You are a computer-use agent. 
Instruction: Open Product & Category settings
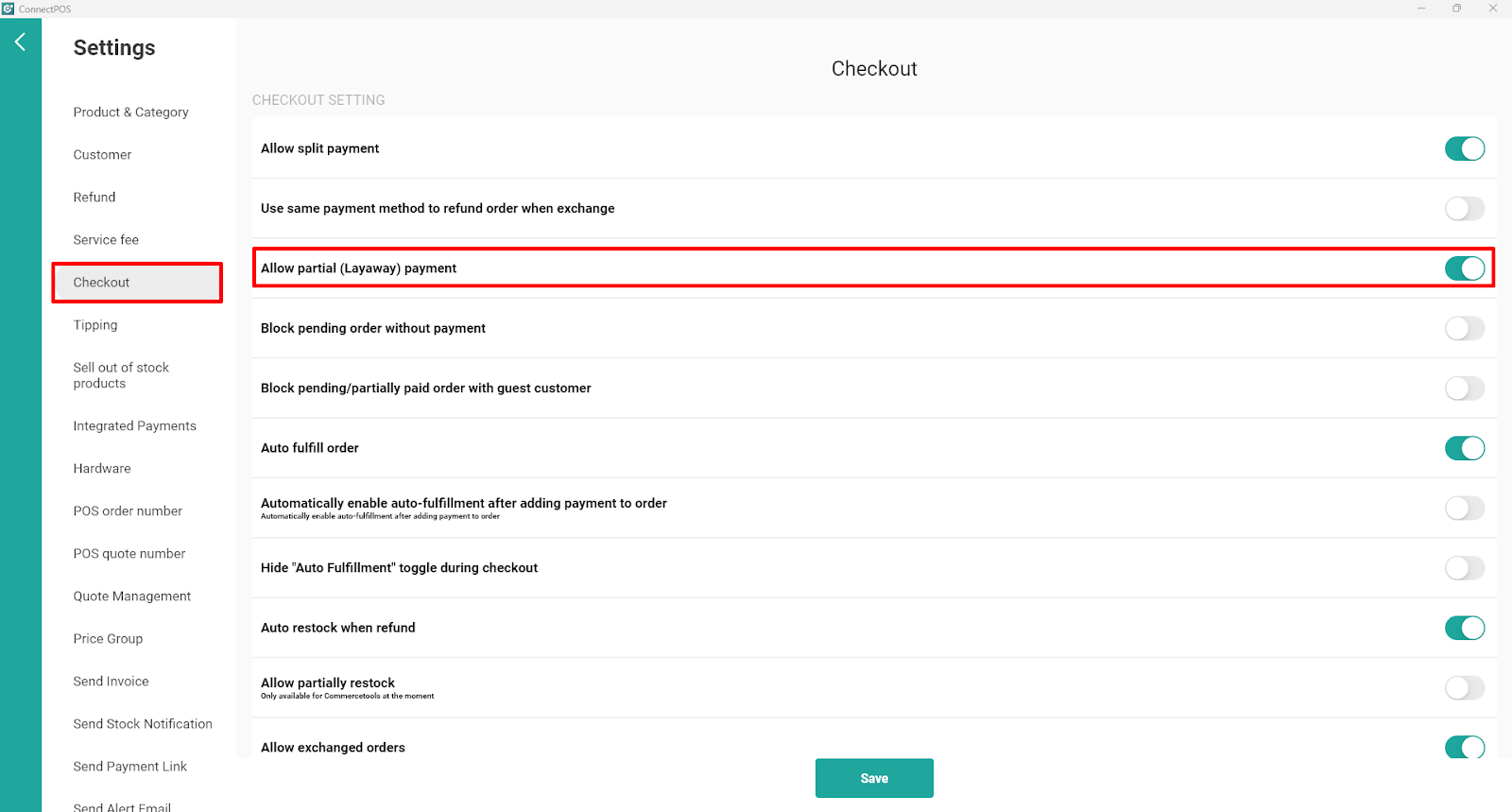click(131, 112)
